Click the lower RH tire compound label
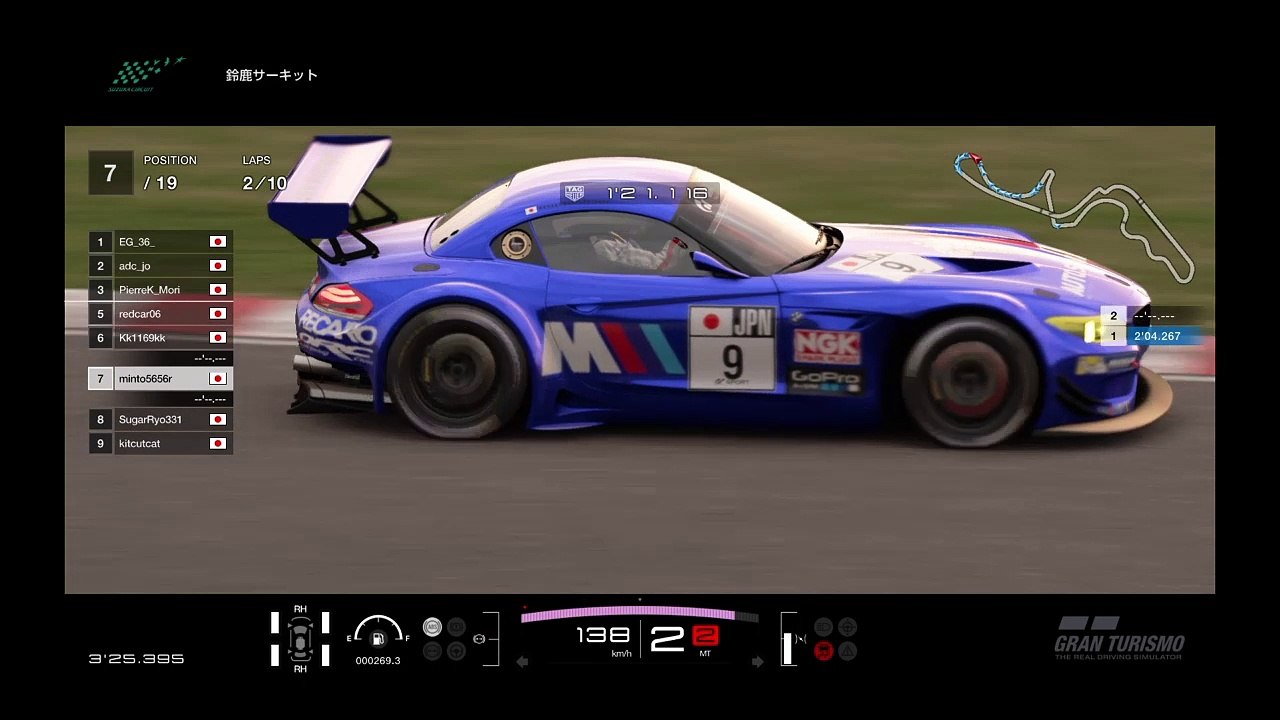The height and width of the screenshot is (720, 1280). tap(300, 669)
